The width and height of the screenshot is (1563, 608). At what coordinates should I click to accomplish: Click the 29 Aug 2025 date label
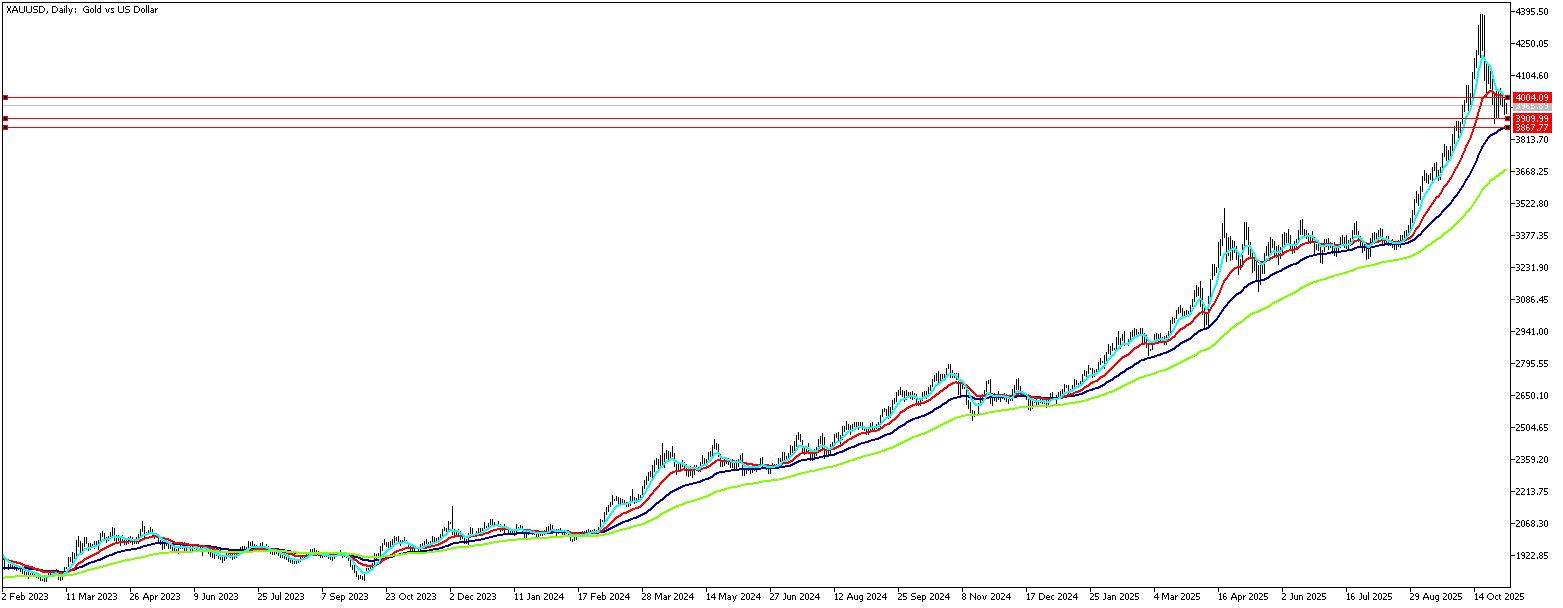[1436, 596]
